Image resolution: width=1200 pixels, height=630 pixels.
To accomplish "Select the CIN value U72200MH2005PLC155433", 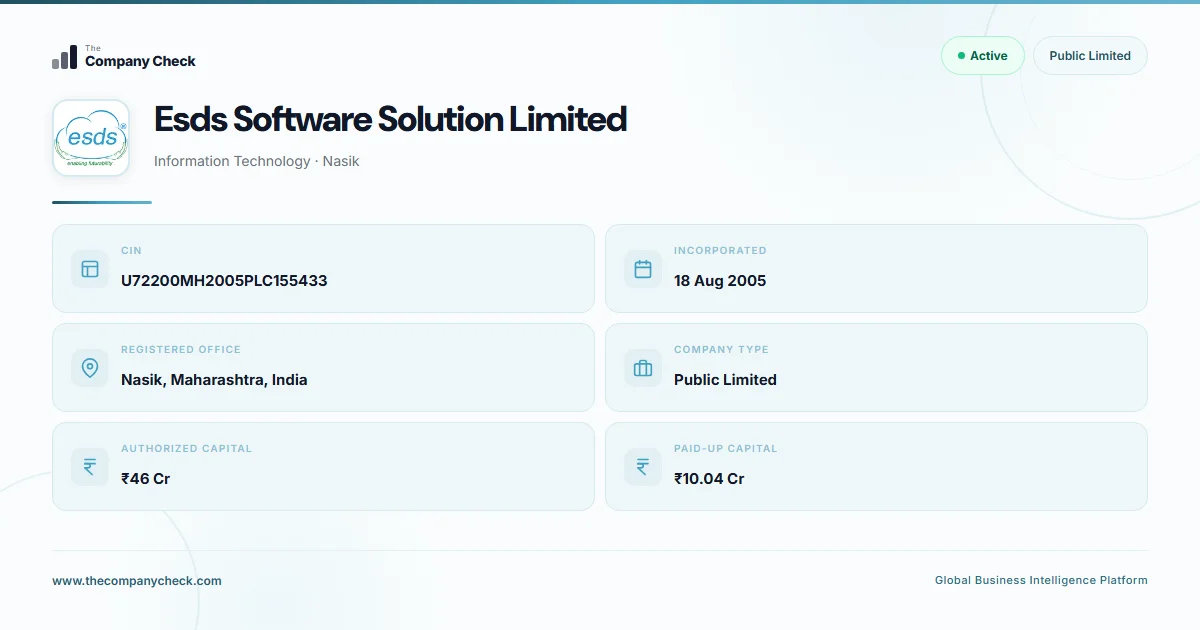I will point(224,281).
